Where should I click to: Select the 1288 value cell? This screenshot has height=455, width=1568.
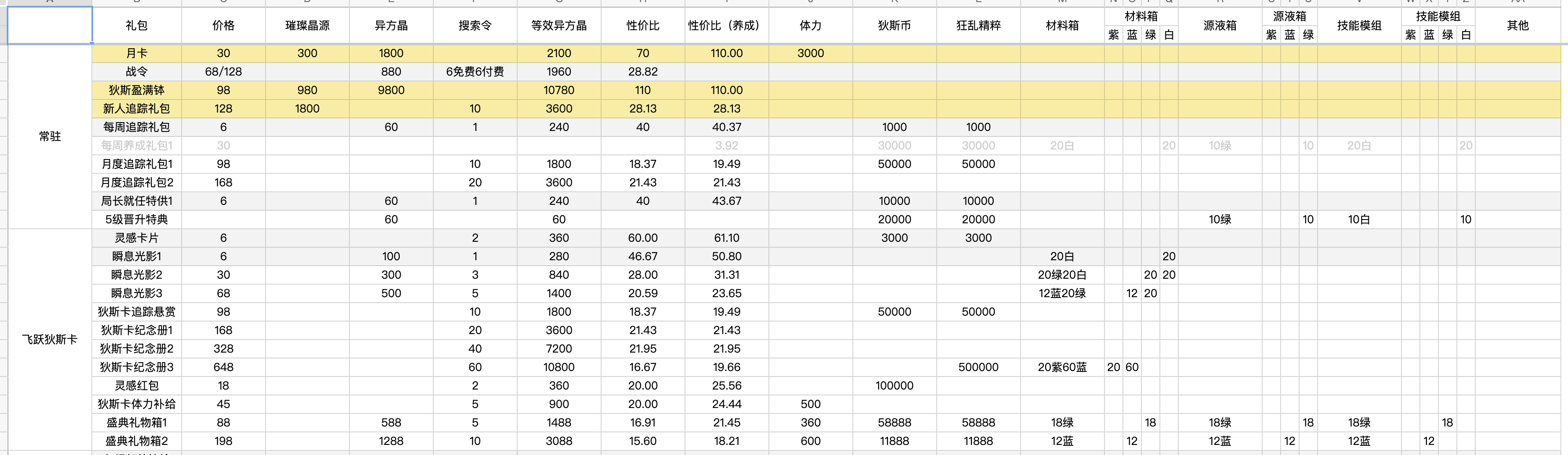[x=391, y=441]
